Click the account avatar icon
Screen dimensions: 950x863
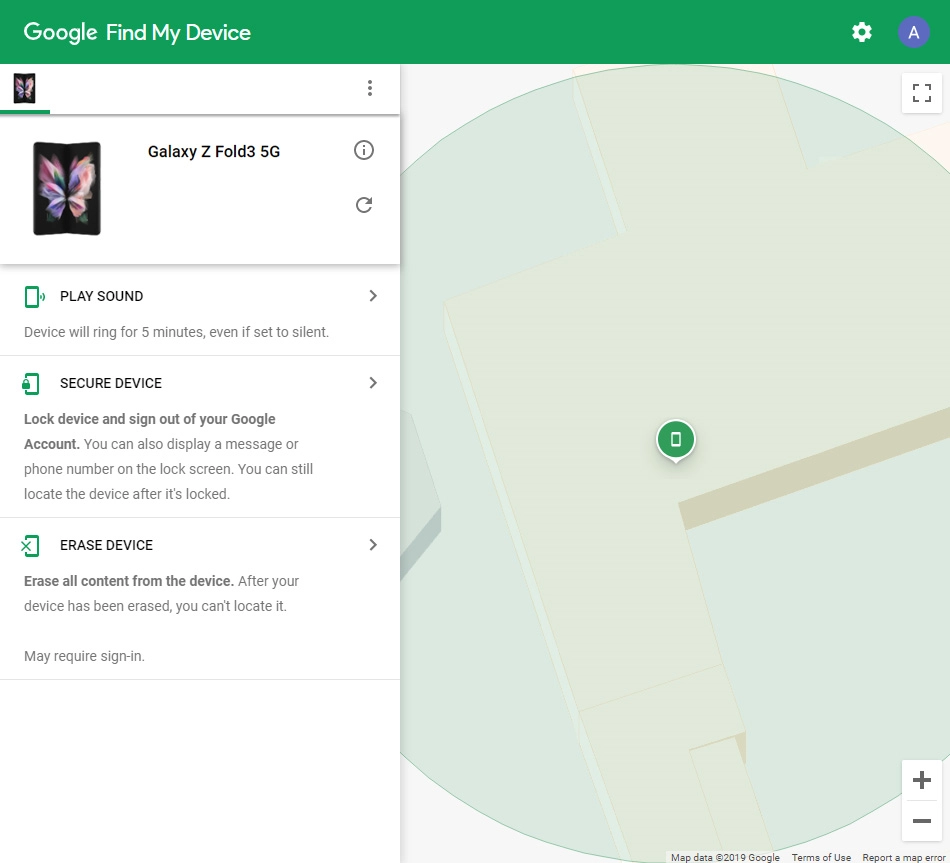pos(914,32)
